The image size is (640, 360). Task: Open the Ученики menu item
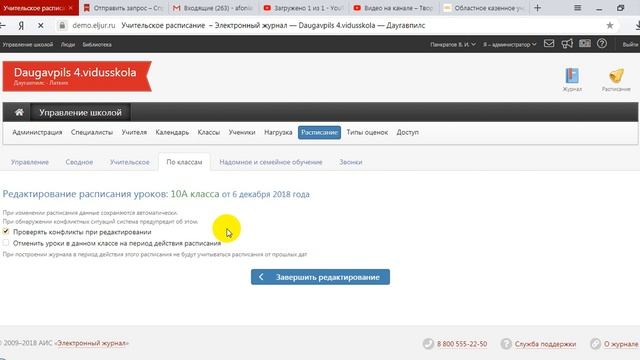242,132
